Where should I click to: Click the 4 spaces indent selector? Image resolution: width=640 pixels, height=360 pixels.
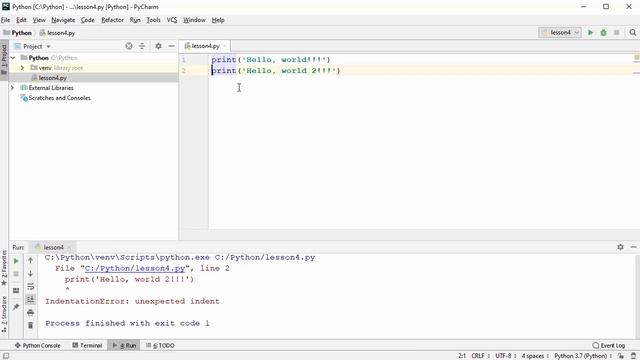pyautogui.click(x=535, y=356)
